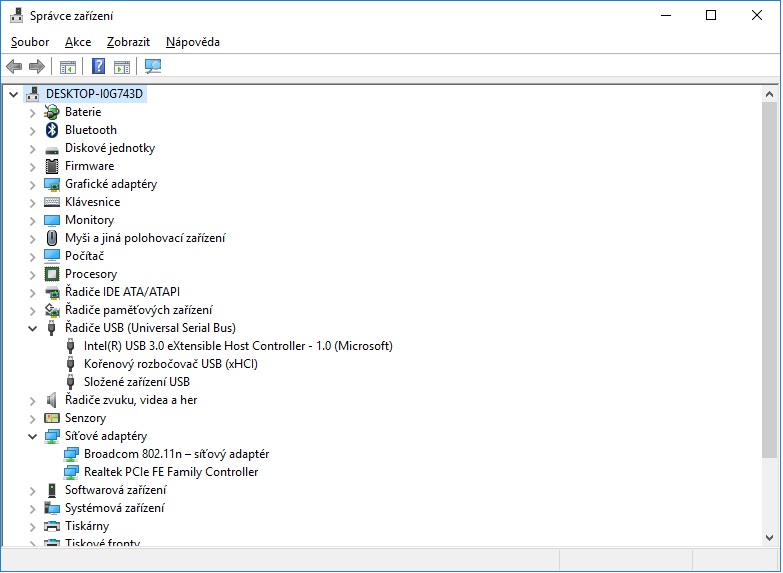Select Kořenový rozbočovač USB (xHCI)
Screen dimensions: 783x573
click(171, 364)
